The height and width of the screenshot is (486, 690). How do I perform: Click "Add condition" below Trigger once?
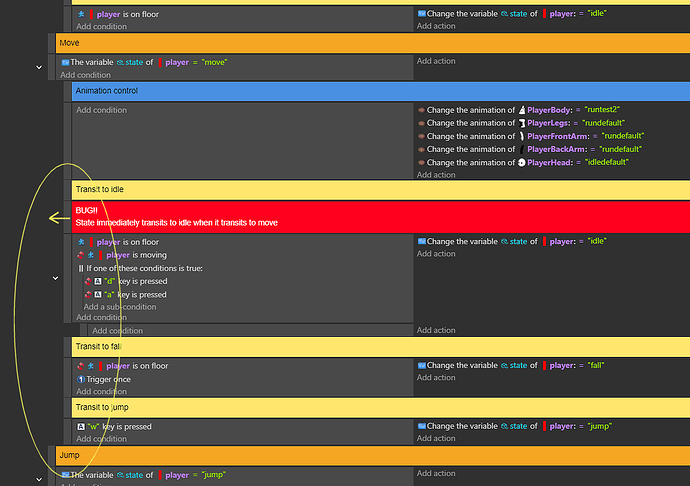tap(101, 392)
